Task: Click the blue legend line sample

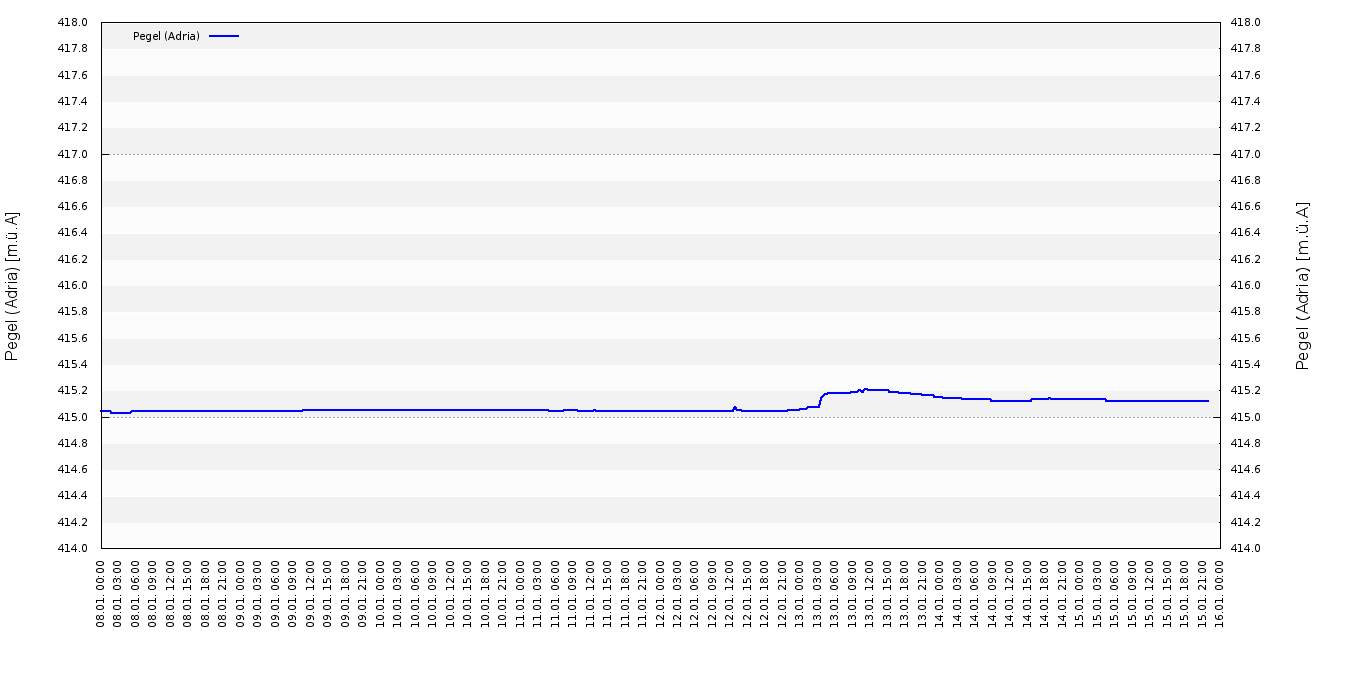Action: click(x=224, y=36)
